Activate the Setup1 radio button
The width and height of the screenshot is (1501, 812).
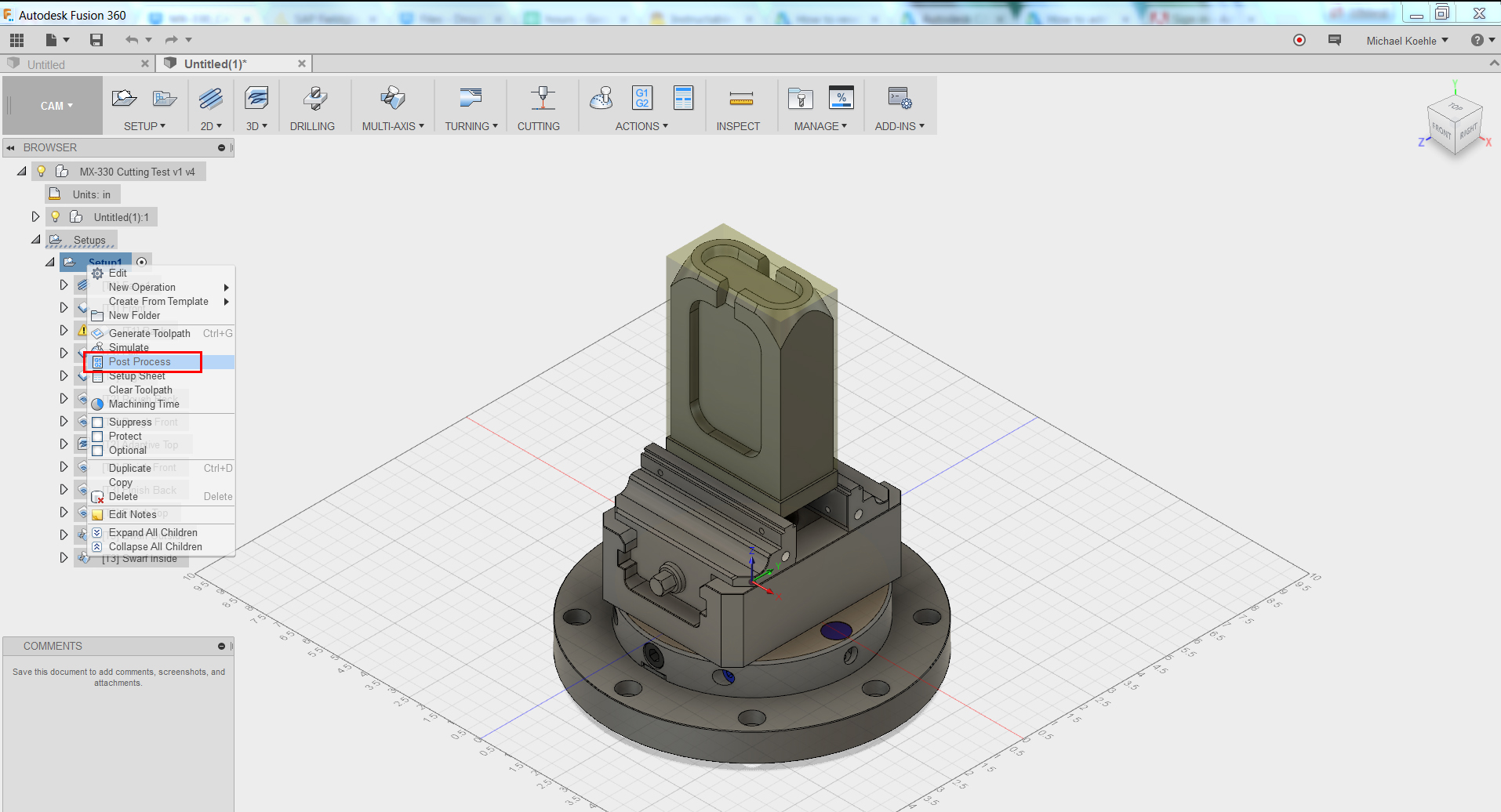point(141,262)
